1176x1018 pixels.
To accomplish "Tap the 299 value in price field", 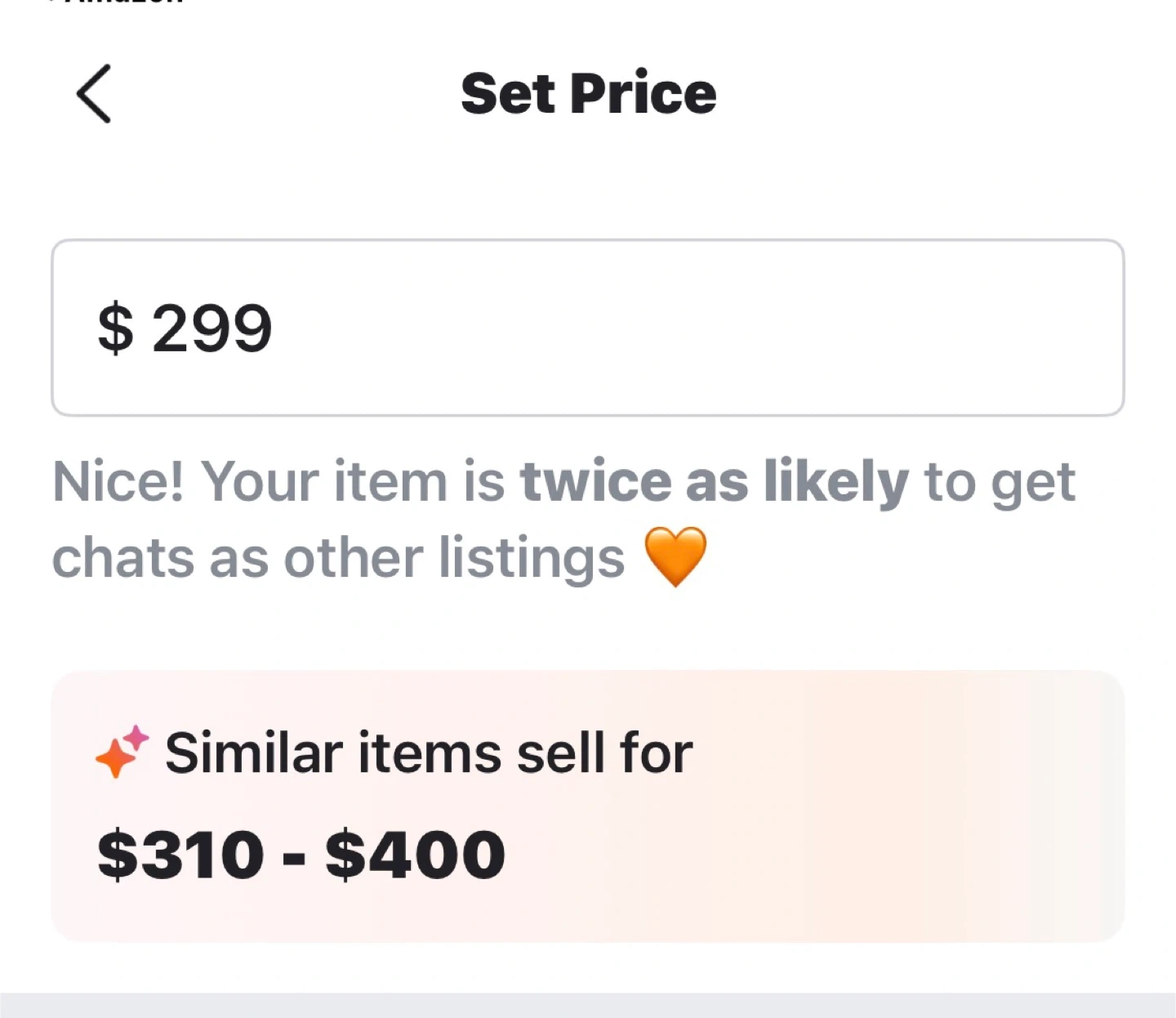I will (212, 328).
